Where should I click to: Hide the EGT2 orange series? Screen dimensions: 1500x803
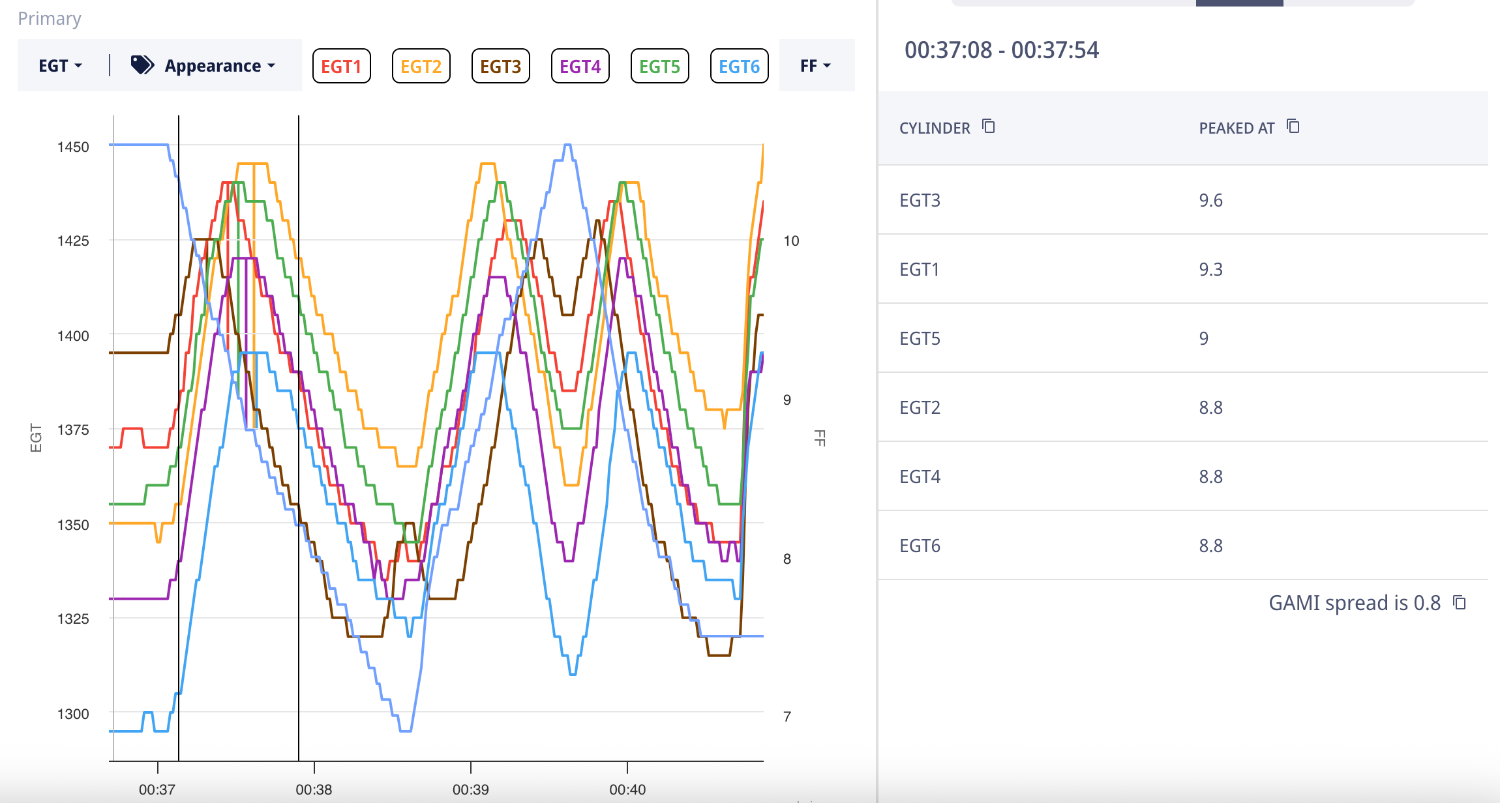pos(421,66)
